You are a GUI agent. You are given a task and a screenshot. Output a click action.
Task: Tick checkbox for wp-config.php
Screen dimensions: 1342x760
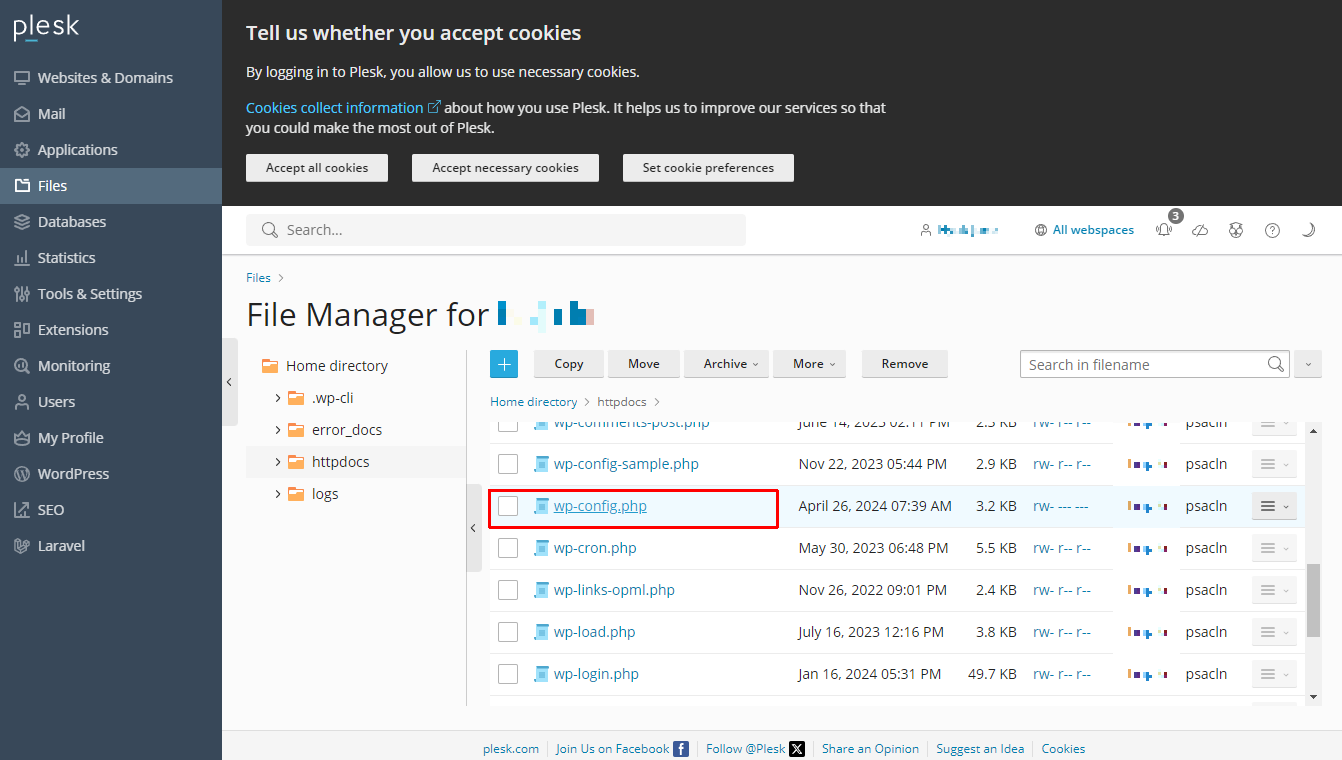(508, 506)
